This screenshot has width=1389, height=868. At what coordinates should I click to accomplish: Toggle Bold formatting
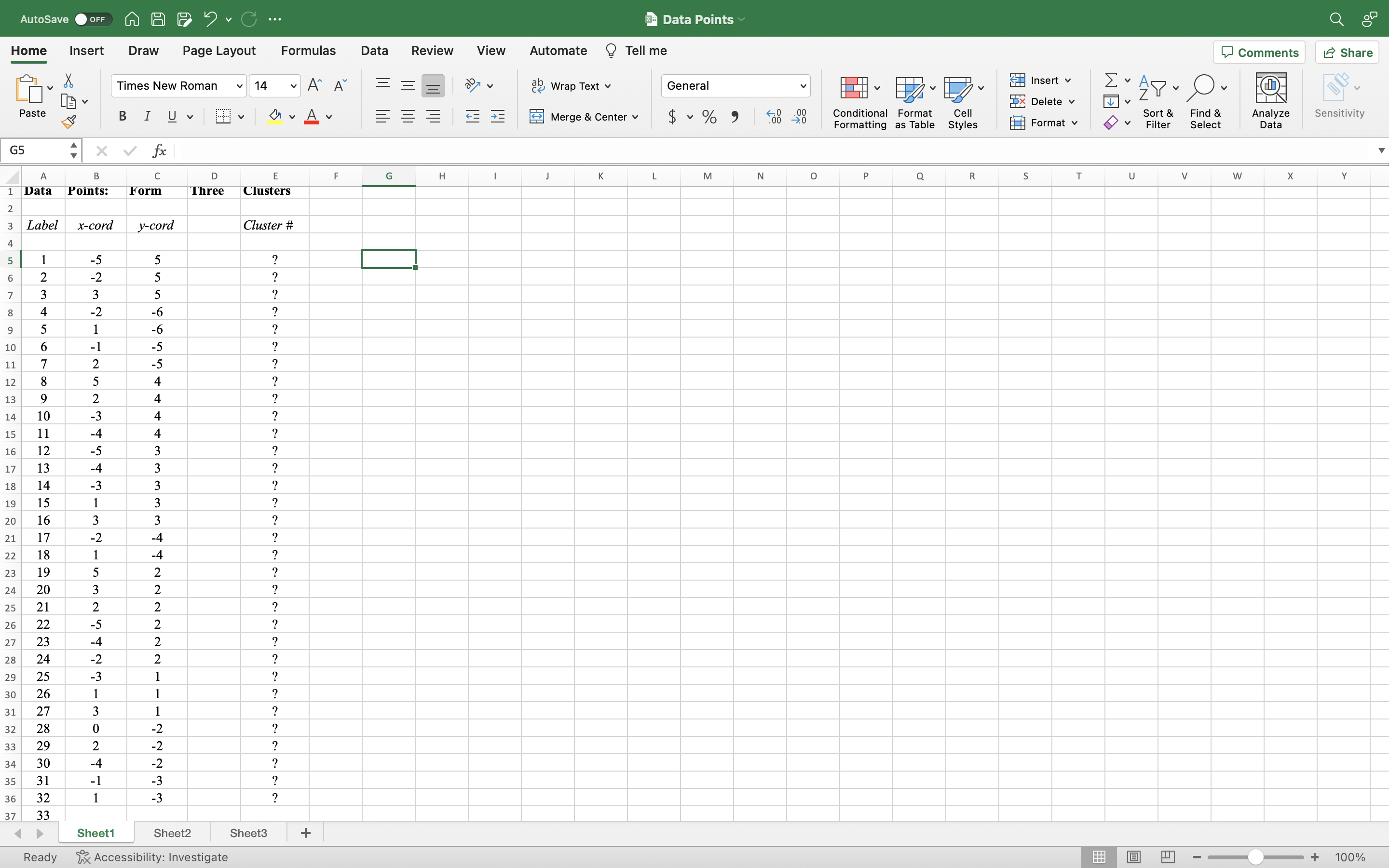pyautogui.click(x=122, y=117)
